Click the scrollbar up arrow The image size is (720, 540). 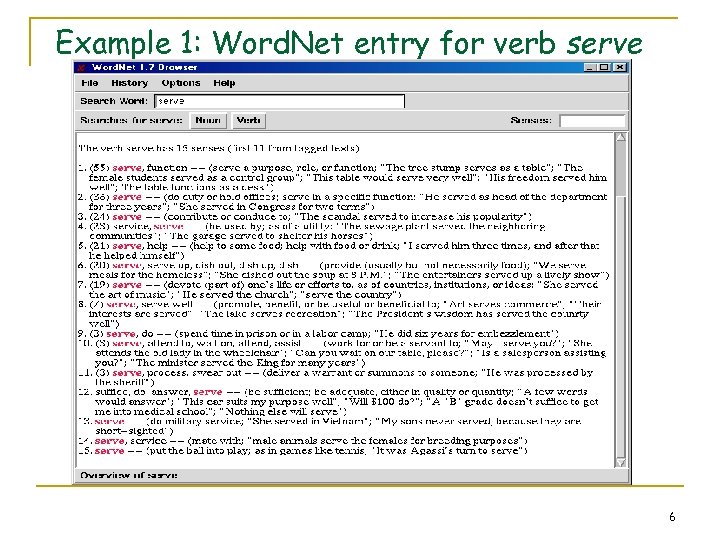point(620,137)
